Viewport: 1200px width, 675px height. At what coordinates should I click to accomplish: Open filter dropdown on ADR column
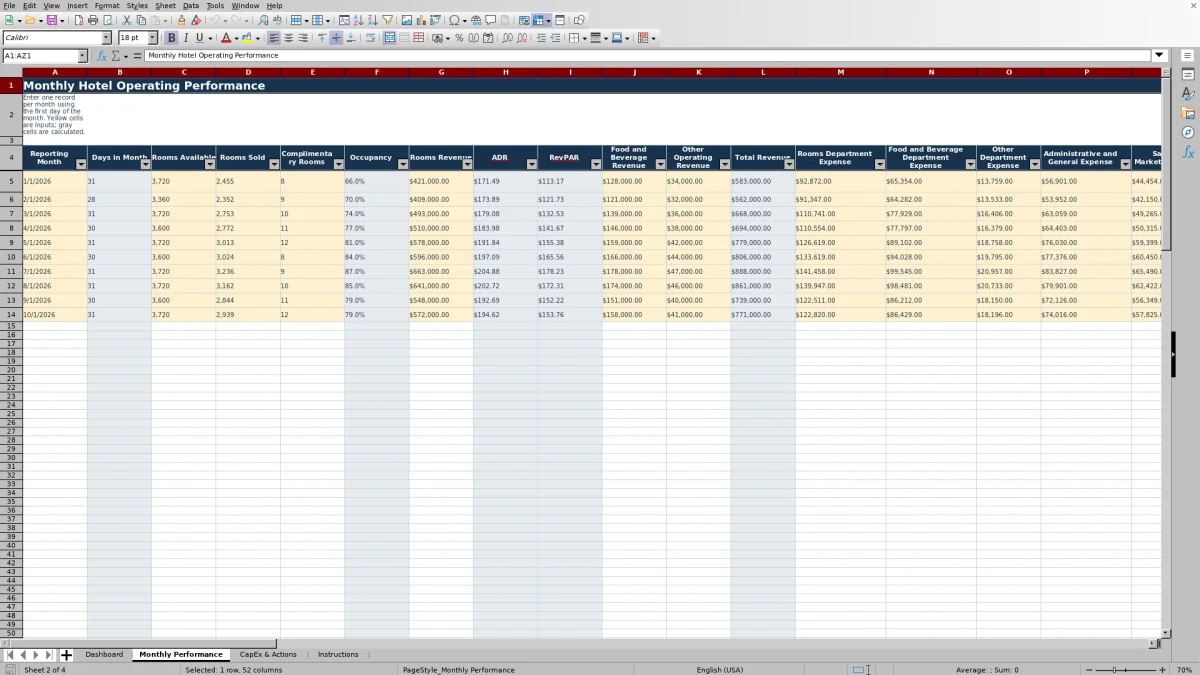531,164
